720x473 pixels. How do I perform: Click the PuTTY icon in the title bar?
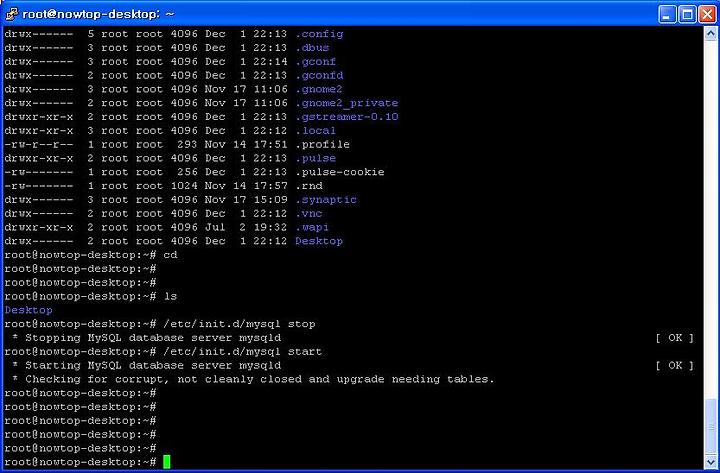11,14
